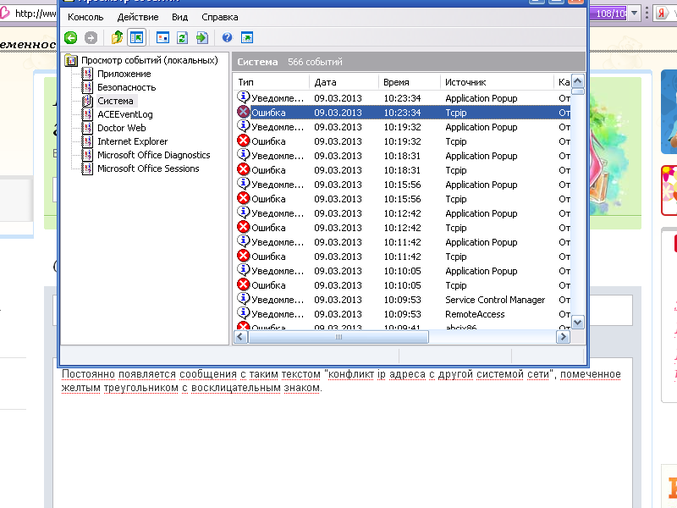This screenshot has width=677, height=508.
Task: Open the Doctor Web log
Action: [121, 128]
